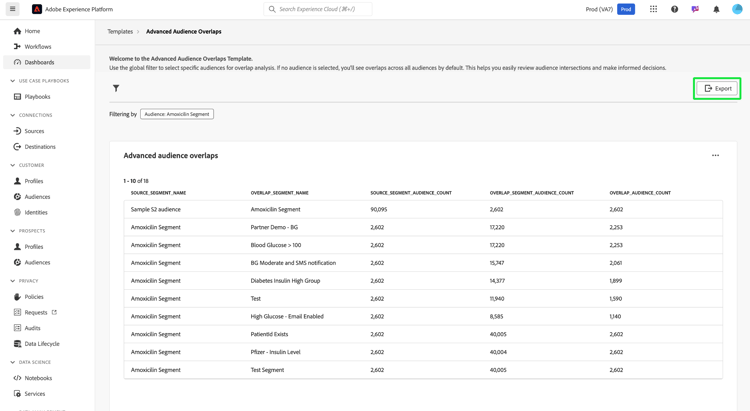The width and height of the screenshot is (750, 411).
Task: Go to Destinations in the sidebar
Action: (x=40, y=147)
